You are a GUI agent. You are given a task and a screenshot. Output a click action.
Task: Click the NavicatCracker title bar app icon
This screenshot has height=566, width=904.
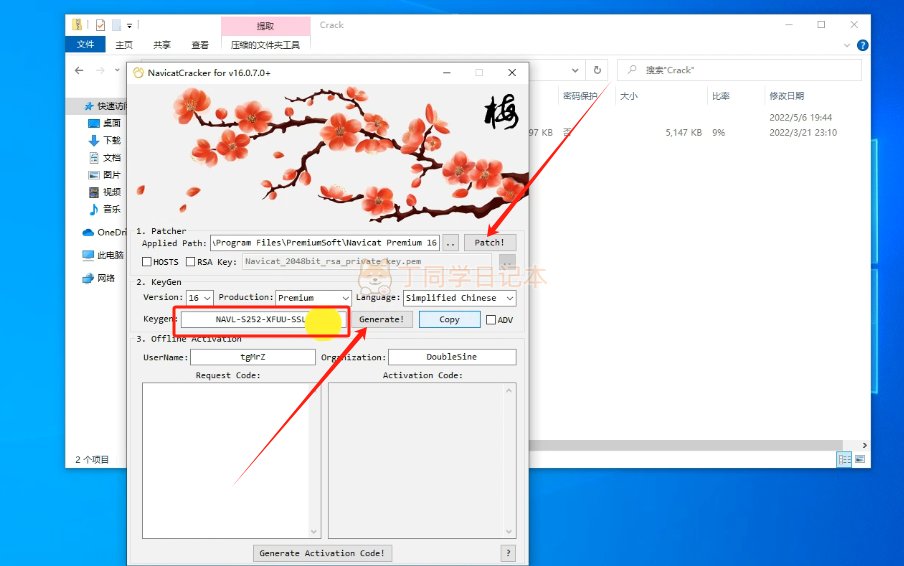click(x=138, y=73)
